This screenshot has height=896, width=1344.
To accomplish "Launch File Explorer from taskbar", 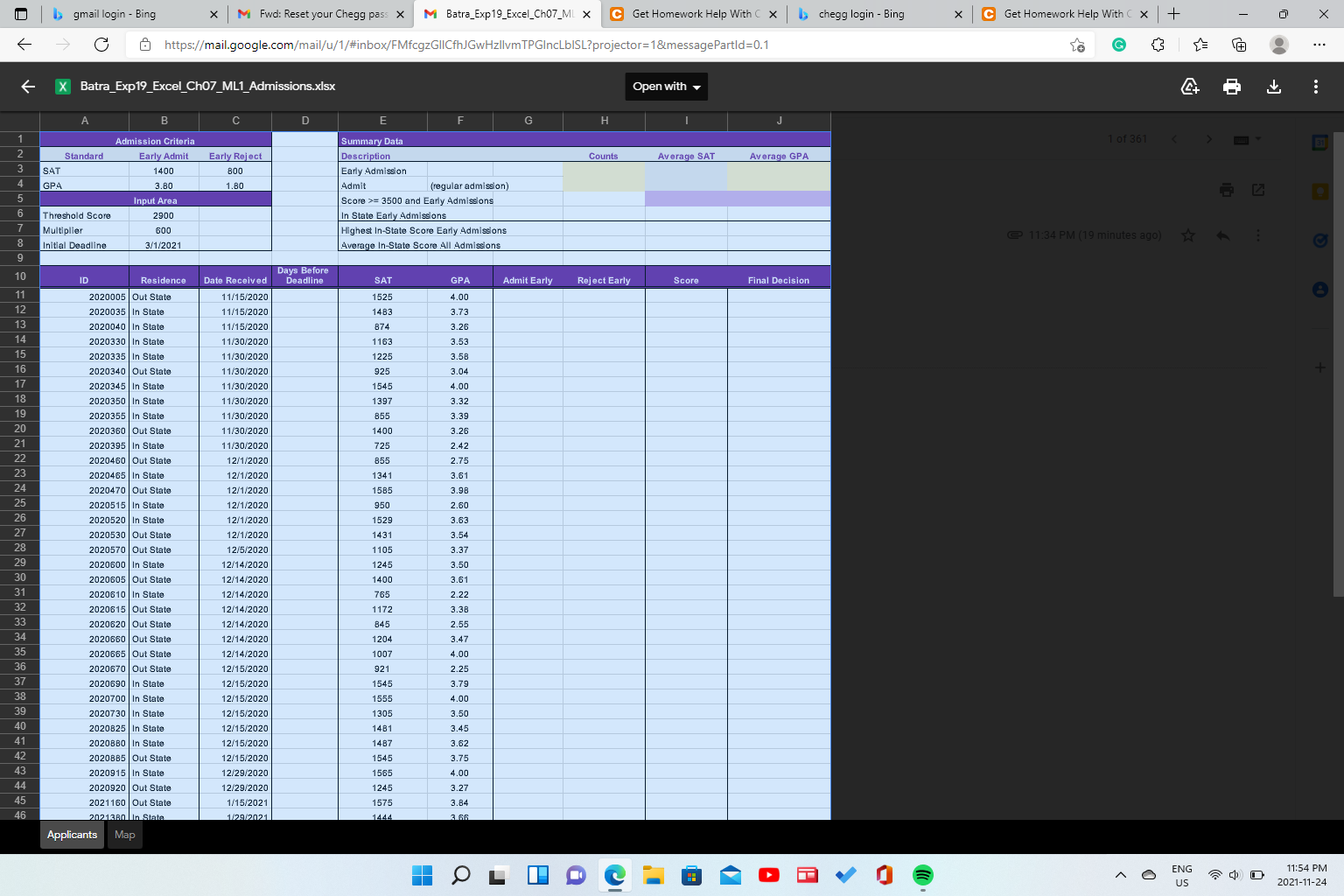I will coord(653,875).
